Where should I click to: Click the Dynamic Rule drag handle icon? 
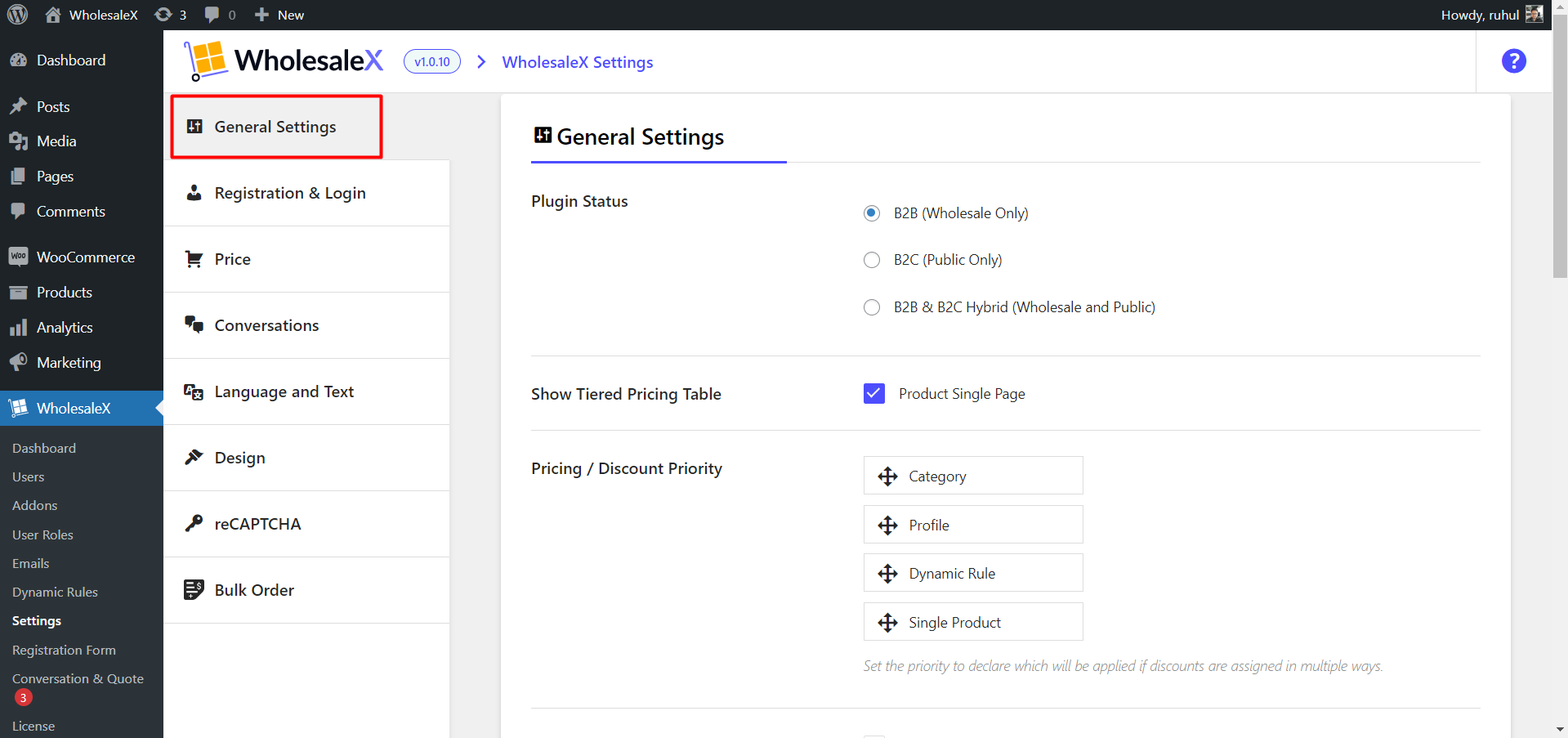coord(887,574)
